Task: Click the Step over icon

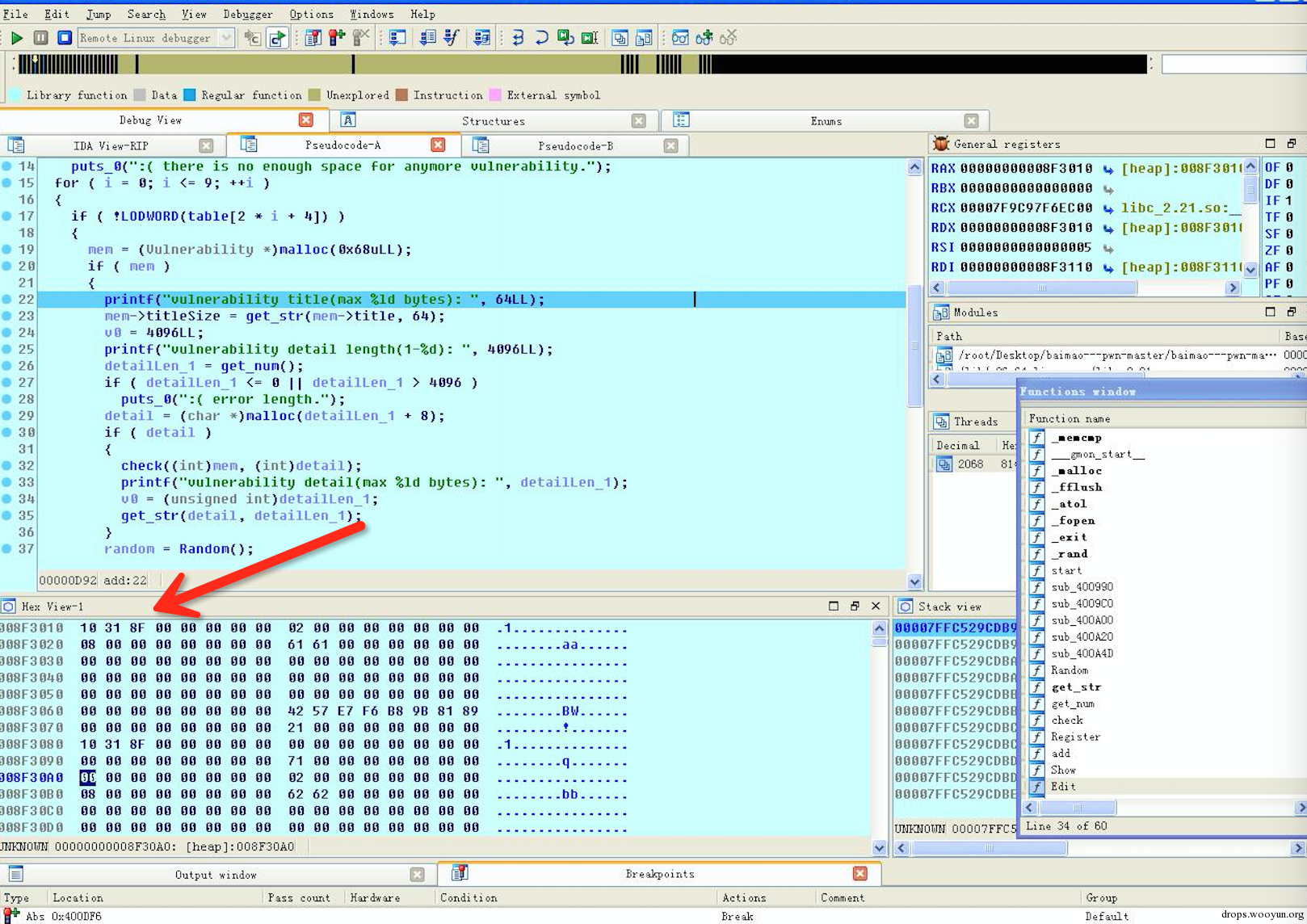Action: [541, 38]
